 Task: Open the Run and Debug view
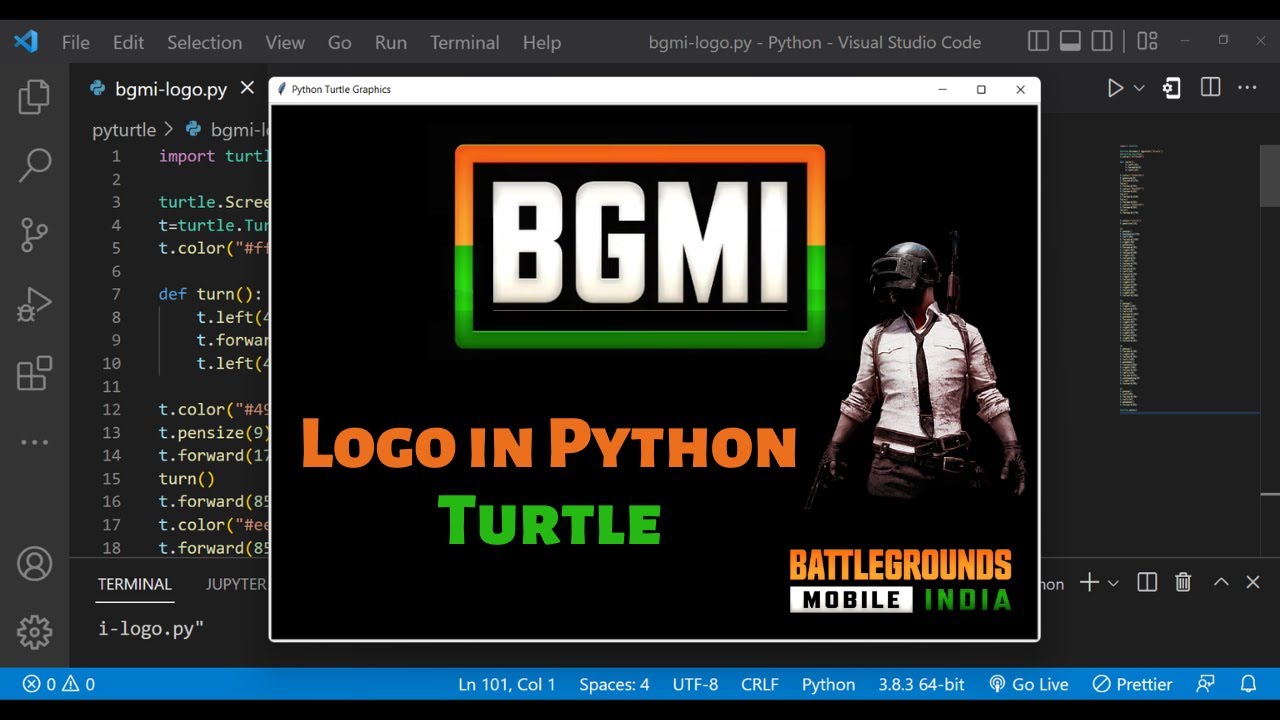[34, 305]
